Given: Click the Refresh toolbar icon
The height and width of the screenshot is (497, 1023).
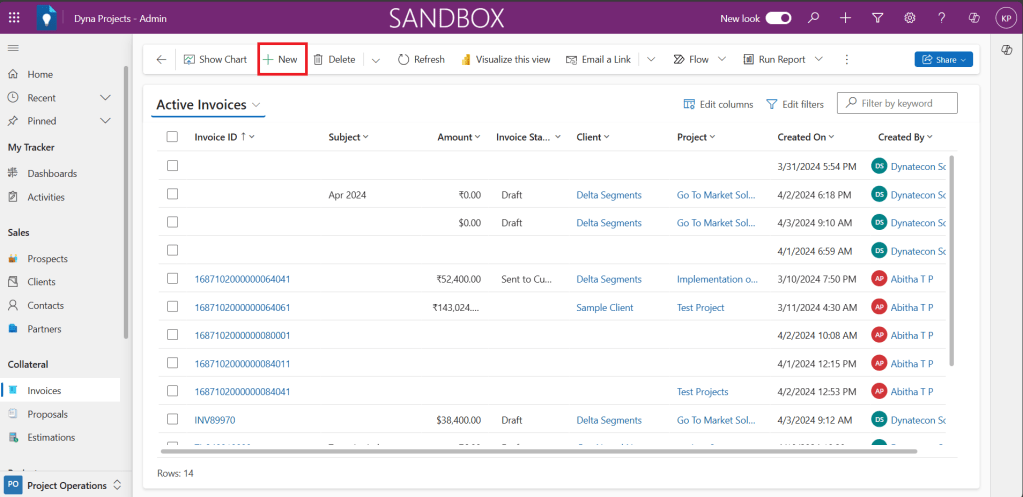Looking at the screenshot, I should [x=404, y=60].
